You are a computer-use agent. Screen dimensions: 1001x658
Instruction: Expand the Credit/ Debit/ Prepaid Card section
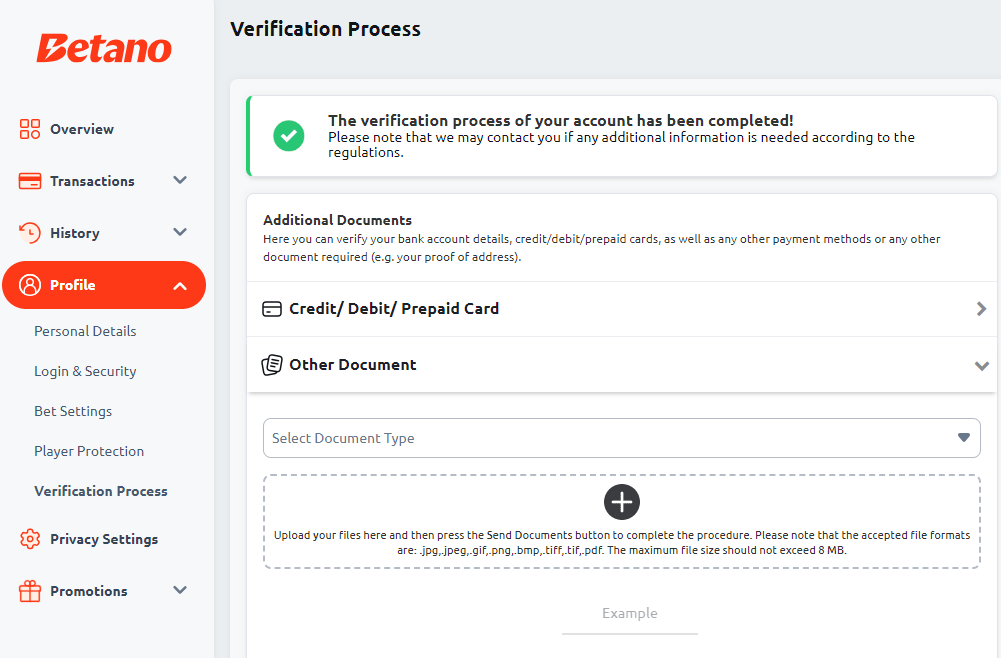coord(622,309)
